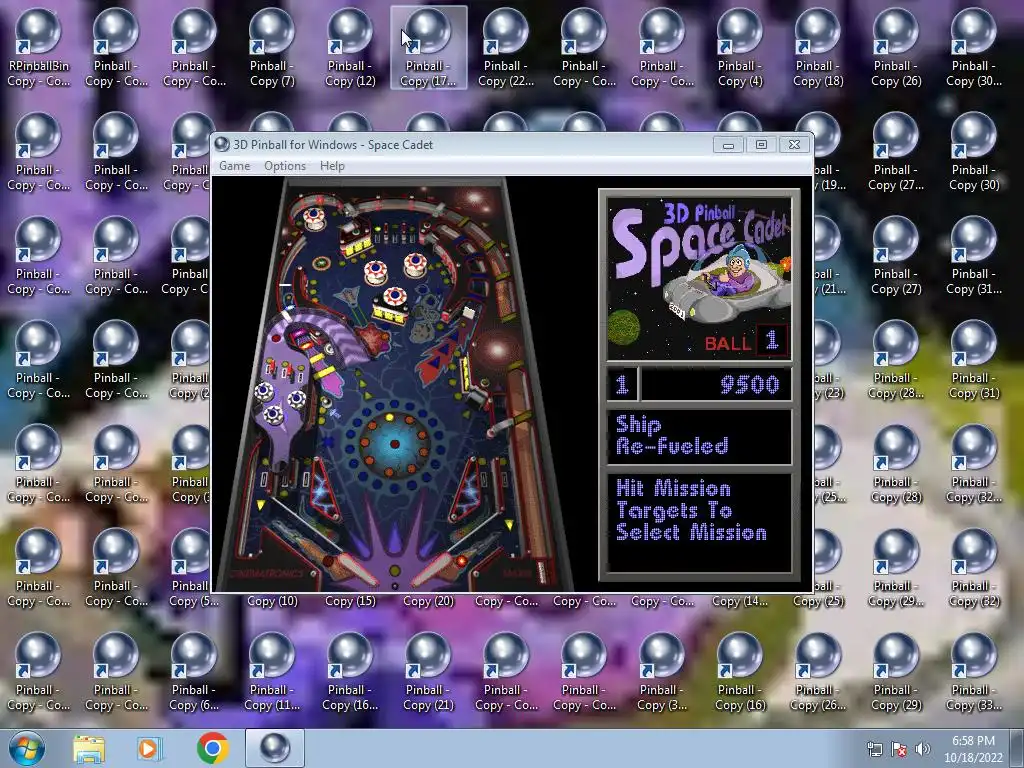Select the Pinball - Copy (31) desktop shortcut
This screenshot has width=1024, height=768.
pyautogui.click(x=974, y=359)
